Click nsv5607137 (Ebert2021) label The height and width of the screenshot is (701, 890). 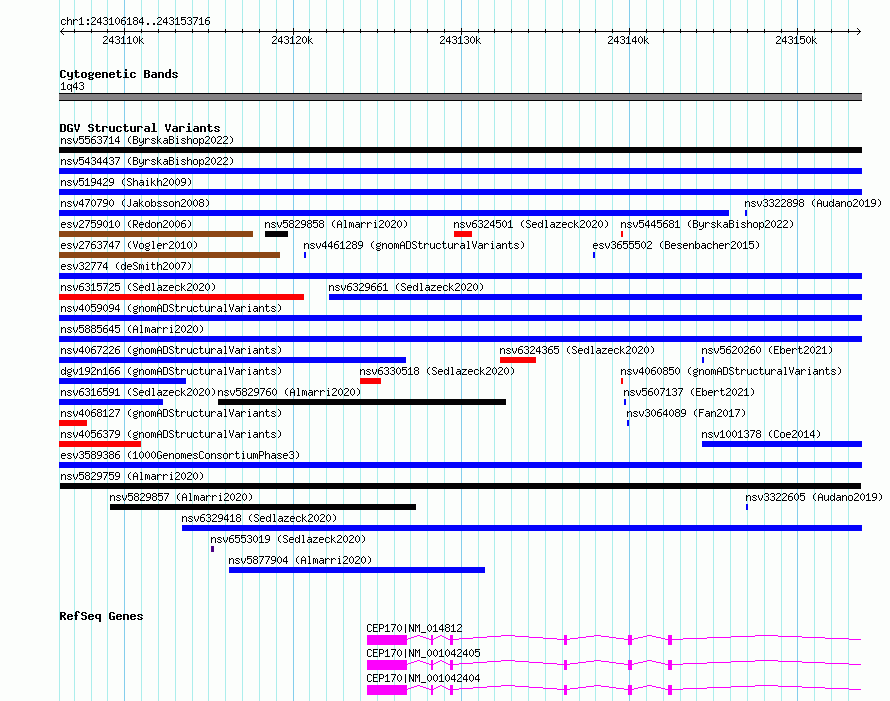(x=689, y=392)
